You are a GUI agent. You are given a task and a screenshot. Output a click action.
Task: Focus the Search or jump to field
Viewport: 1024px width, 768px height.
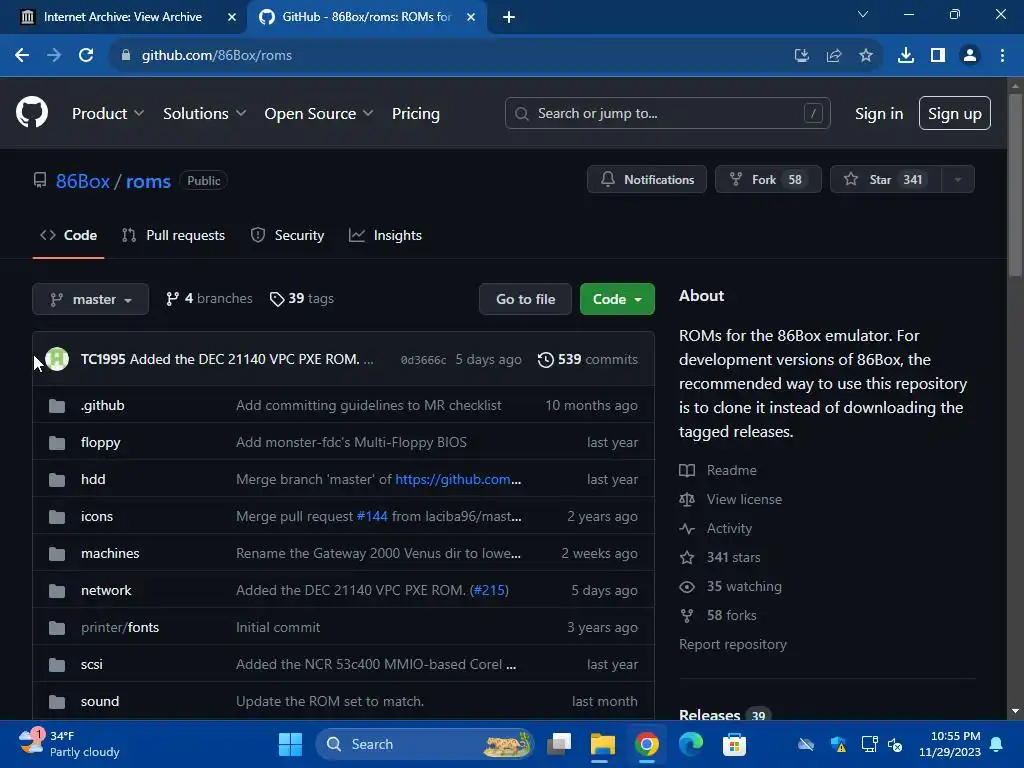(667, 114)
